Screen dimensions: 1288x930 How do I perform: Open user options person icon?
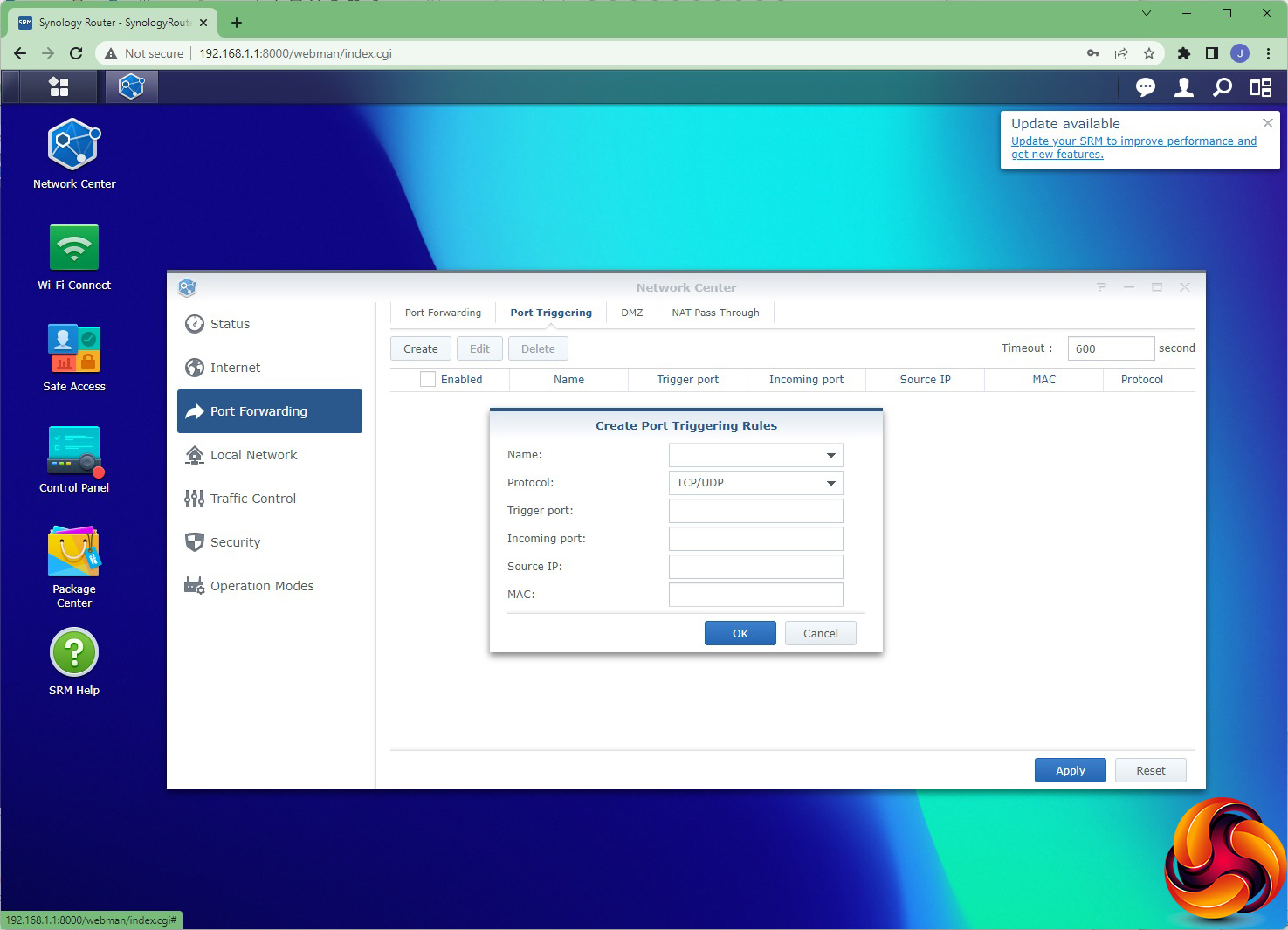tap(1184, 86)
